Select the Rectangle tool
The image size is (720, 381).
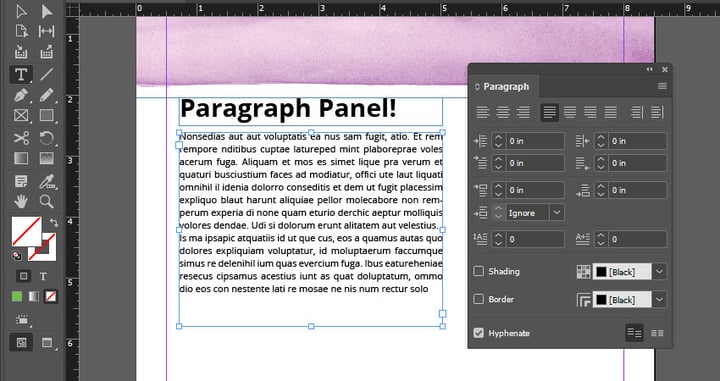(x=46, y=115)
